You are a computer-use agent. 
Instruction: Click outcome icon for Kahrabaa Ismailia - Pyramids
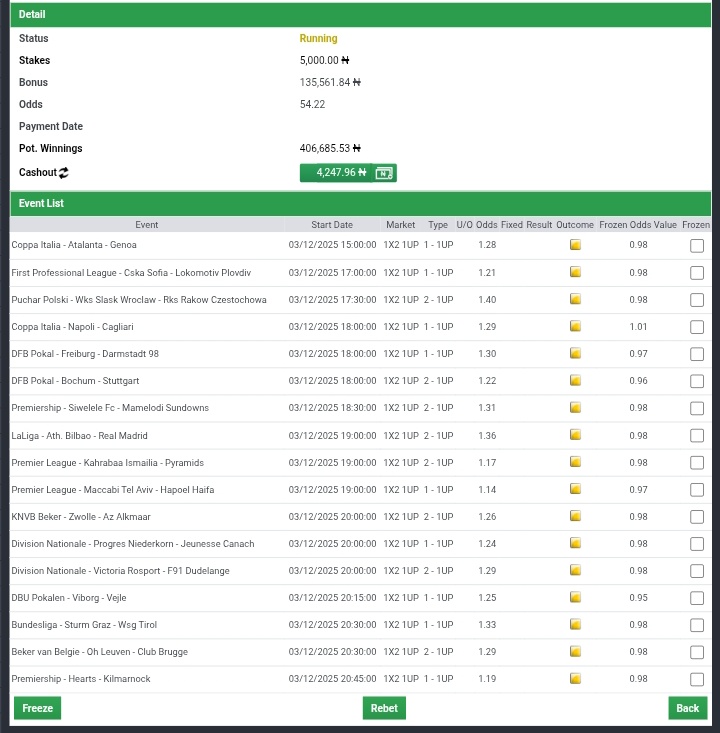[576, 462]
